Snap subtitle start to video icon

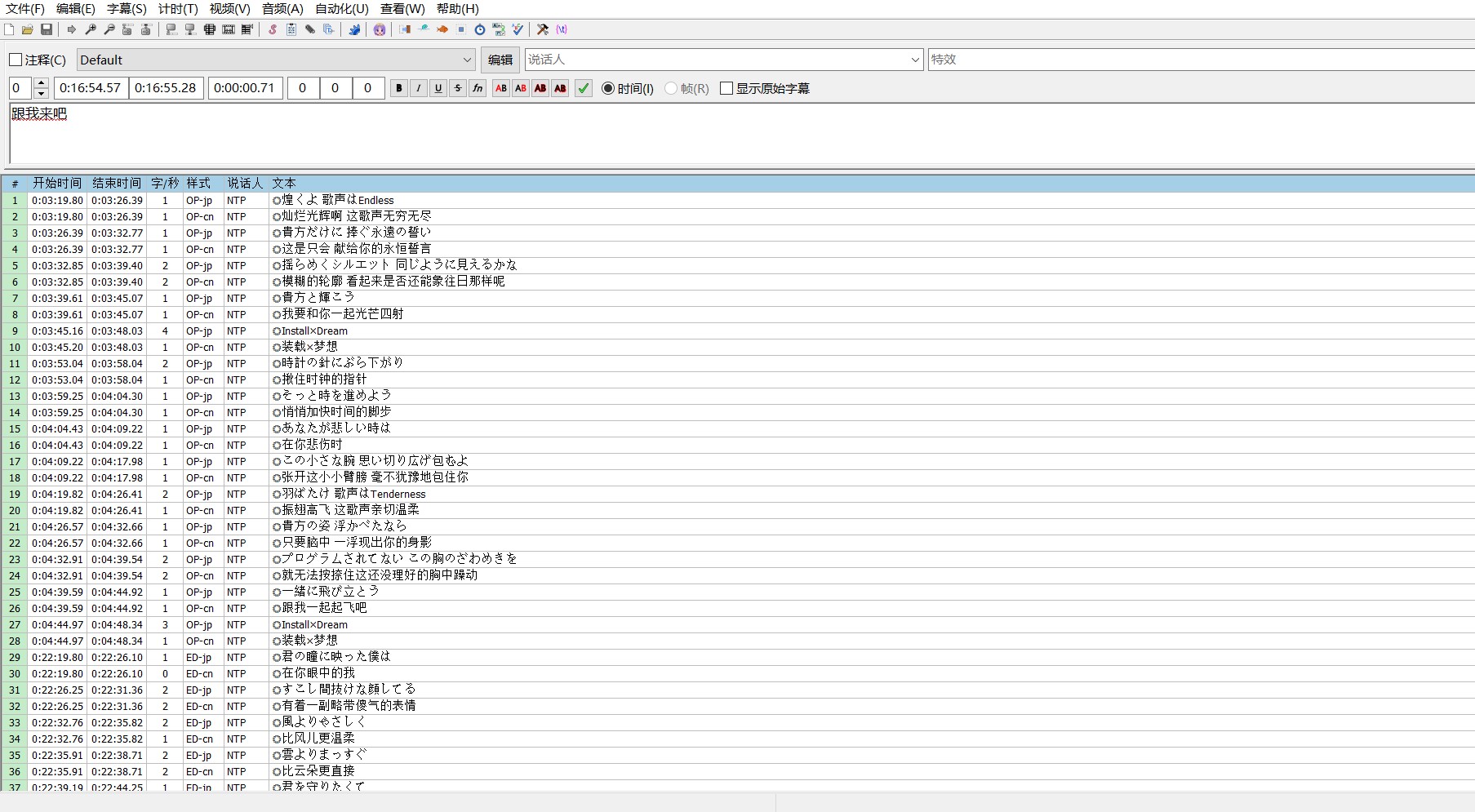pos(171,29)
